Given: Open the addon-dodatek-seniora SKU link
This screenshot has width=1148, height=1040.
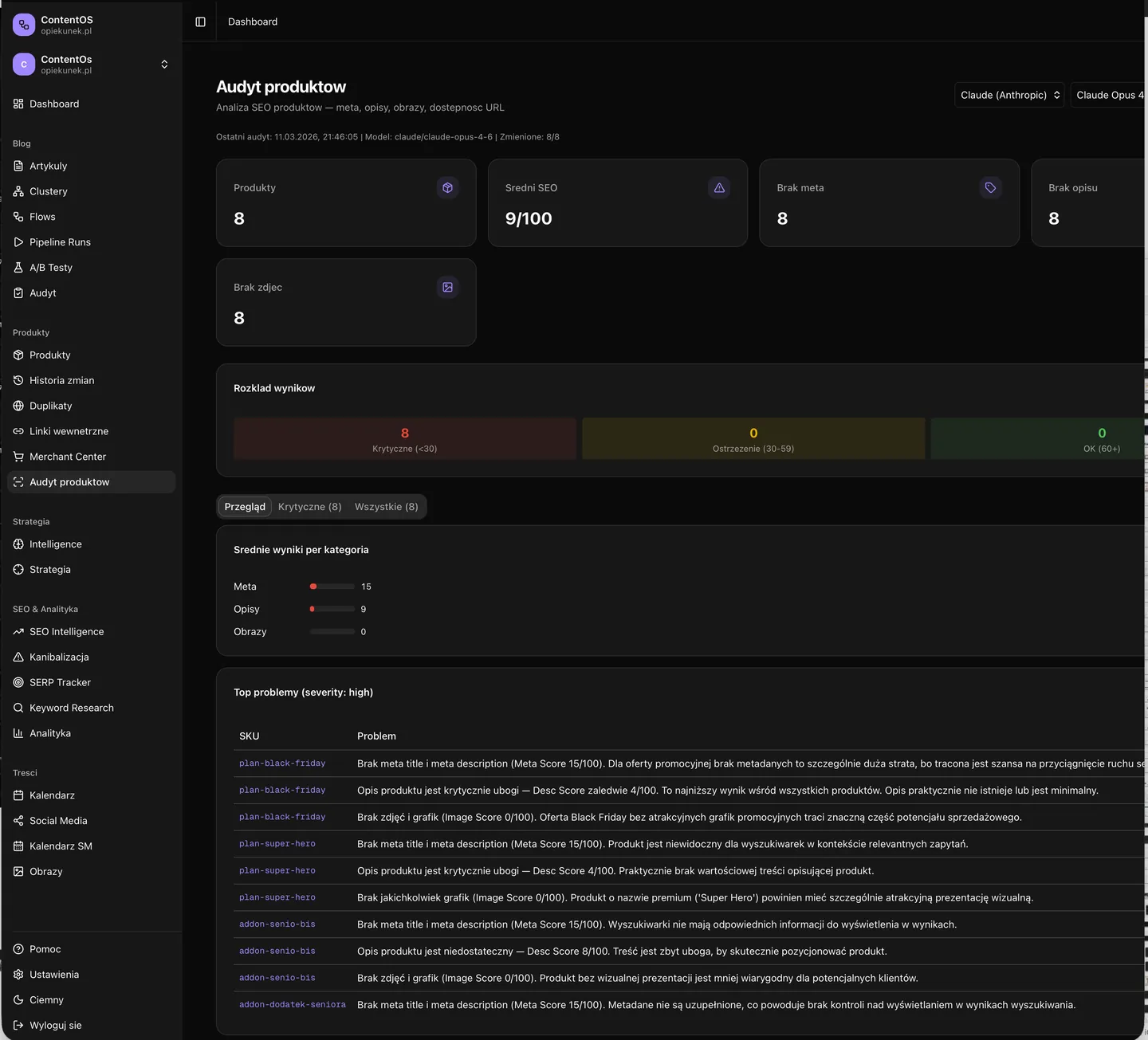Looking at the screenshot, I should pos(292,1005).
